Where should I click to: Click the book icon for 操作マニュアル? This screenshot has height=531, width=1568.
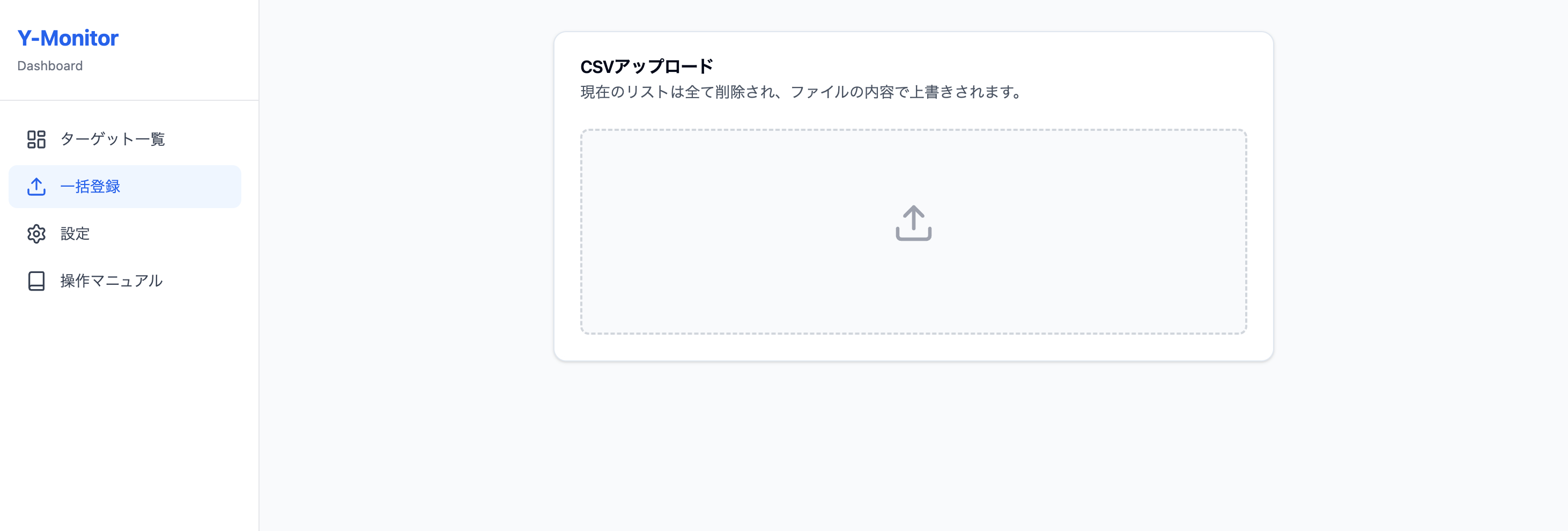tap(36, 281)
